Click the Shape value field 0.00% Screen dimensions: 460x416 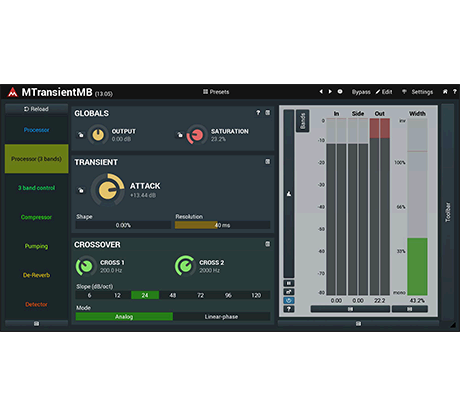(x=123, y=225)
